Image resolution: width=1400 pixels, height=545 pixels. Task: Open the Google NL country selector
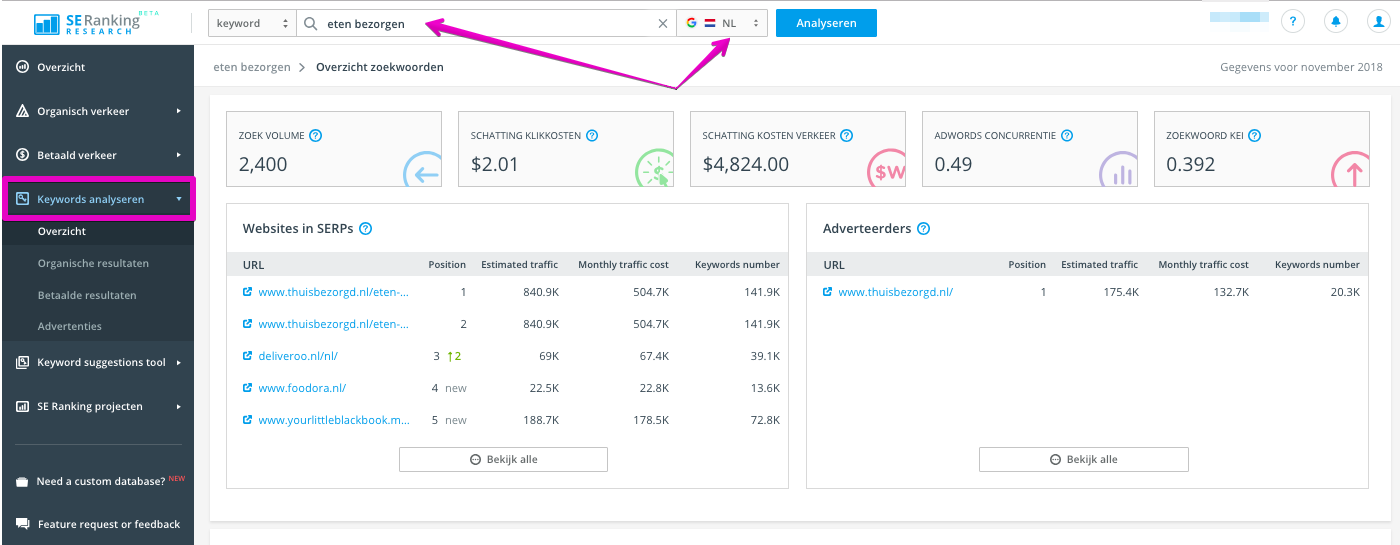pyautogui.click(x=722, y=23)
